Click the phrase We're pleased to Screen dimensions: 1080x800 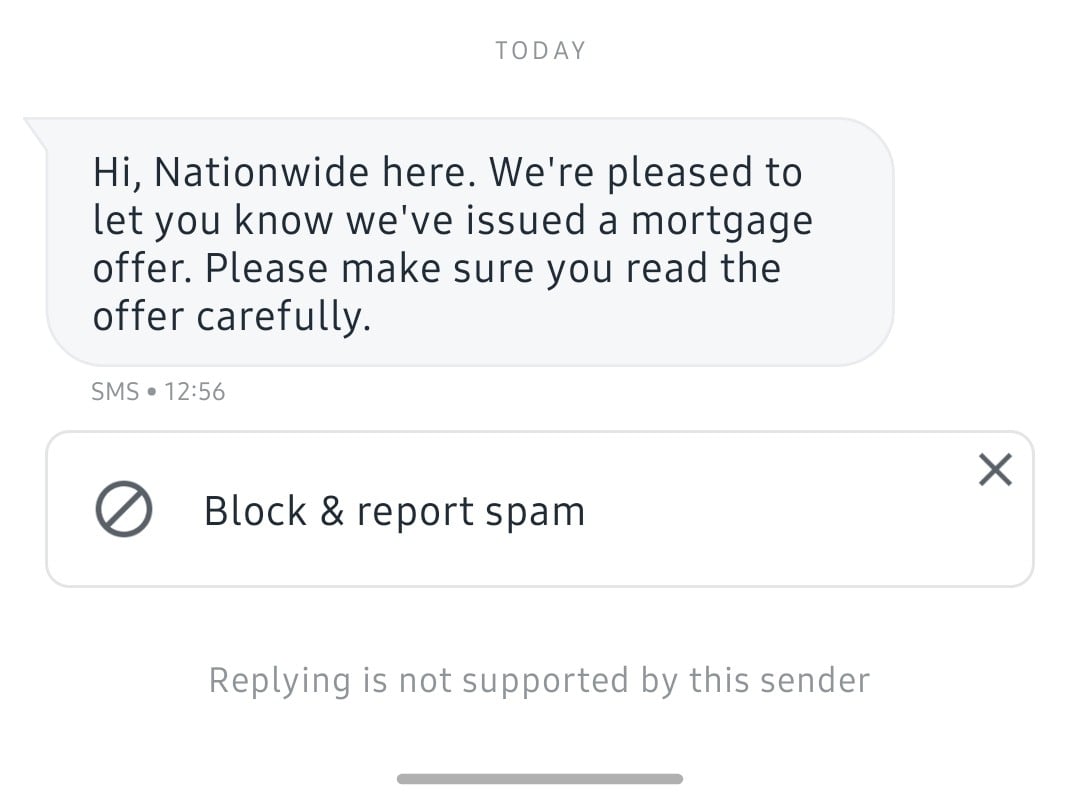646,173
